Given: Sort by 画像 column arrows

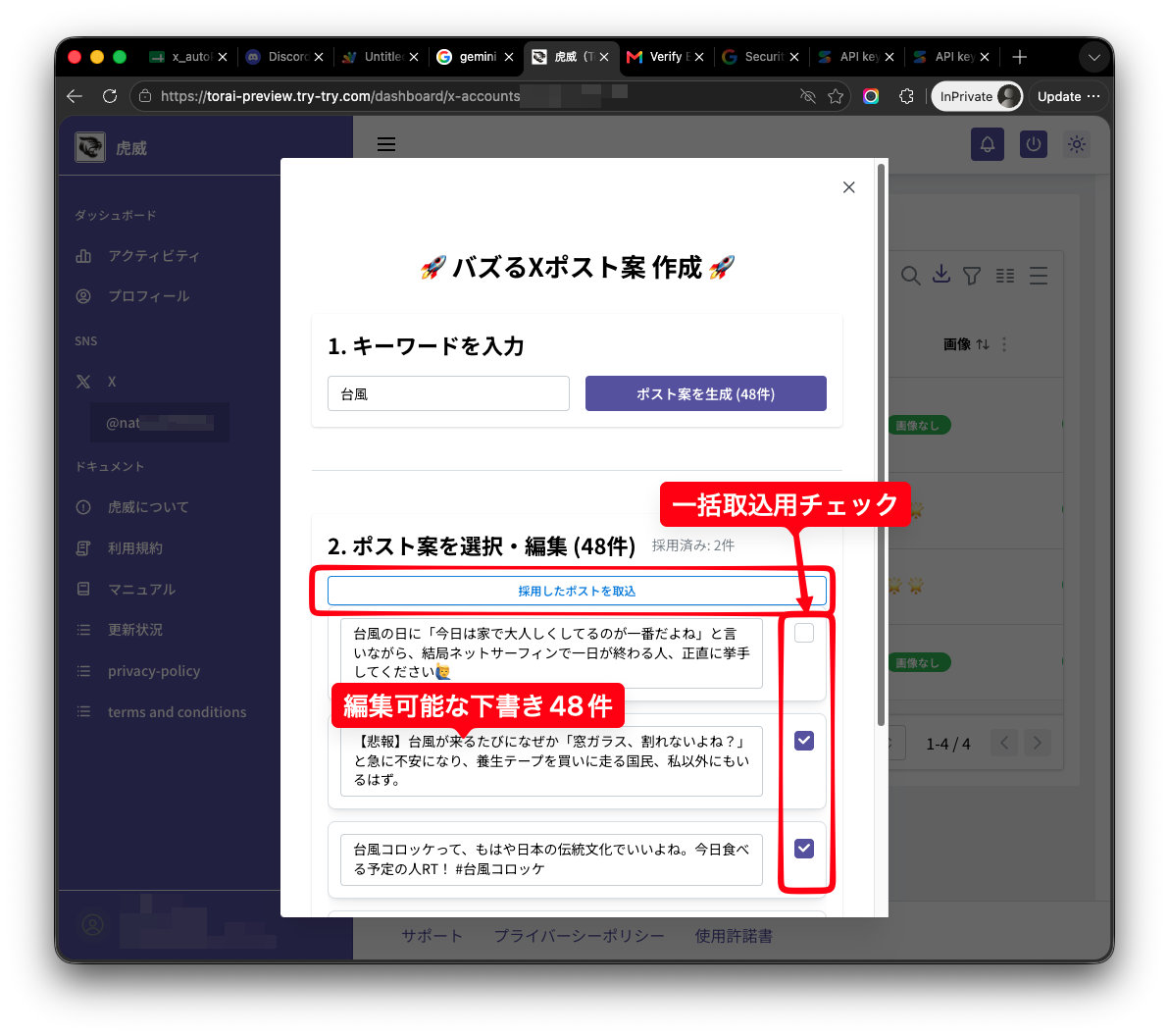Looking at the screenshot, I should (983, 344).
